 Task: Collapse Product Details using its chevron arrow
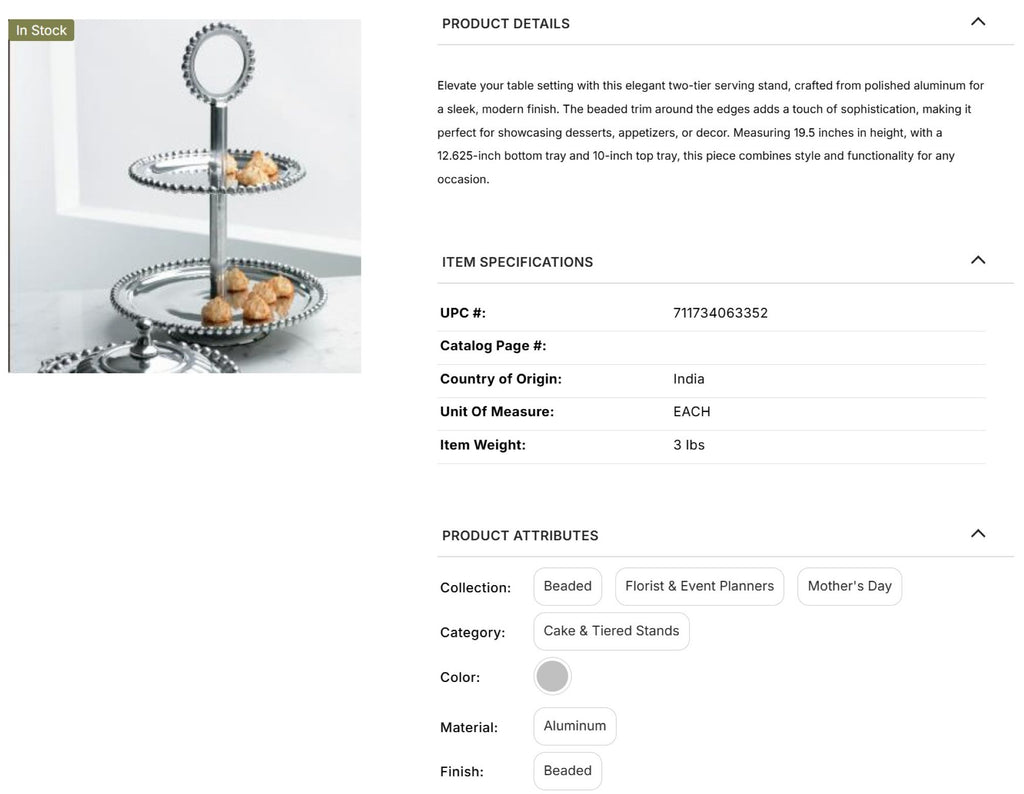(978, 22)
